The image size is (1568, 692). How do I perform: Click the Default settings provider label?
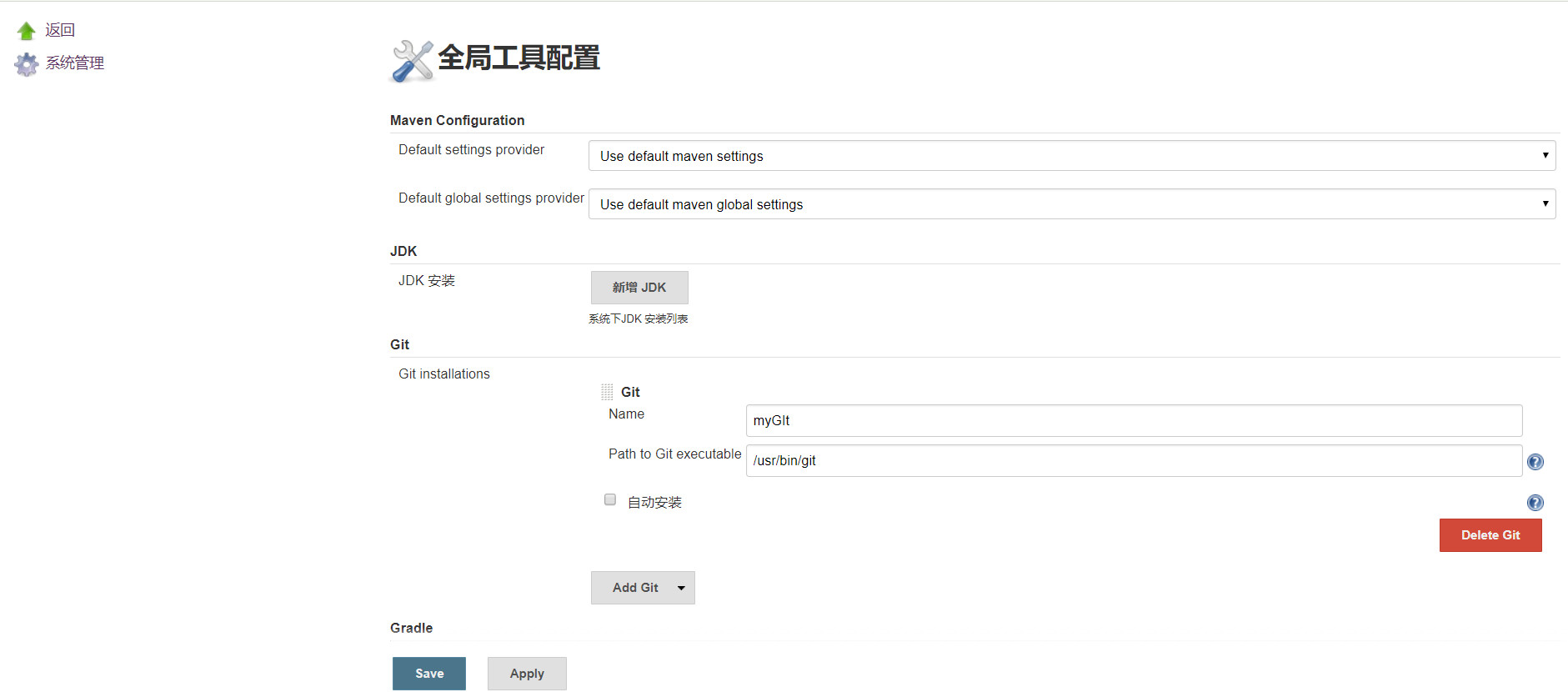pos(472,149)
